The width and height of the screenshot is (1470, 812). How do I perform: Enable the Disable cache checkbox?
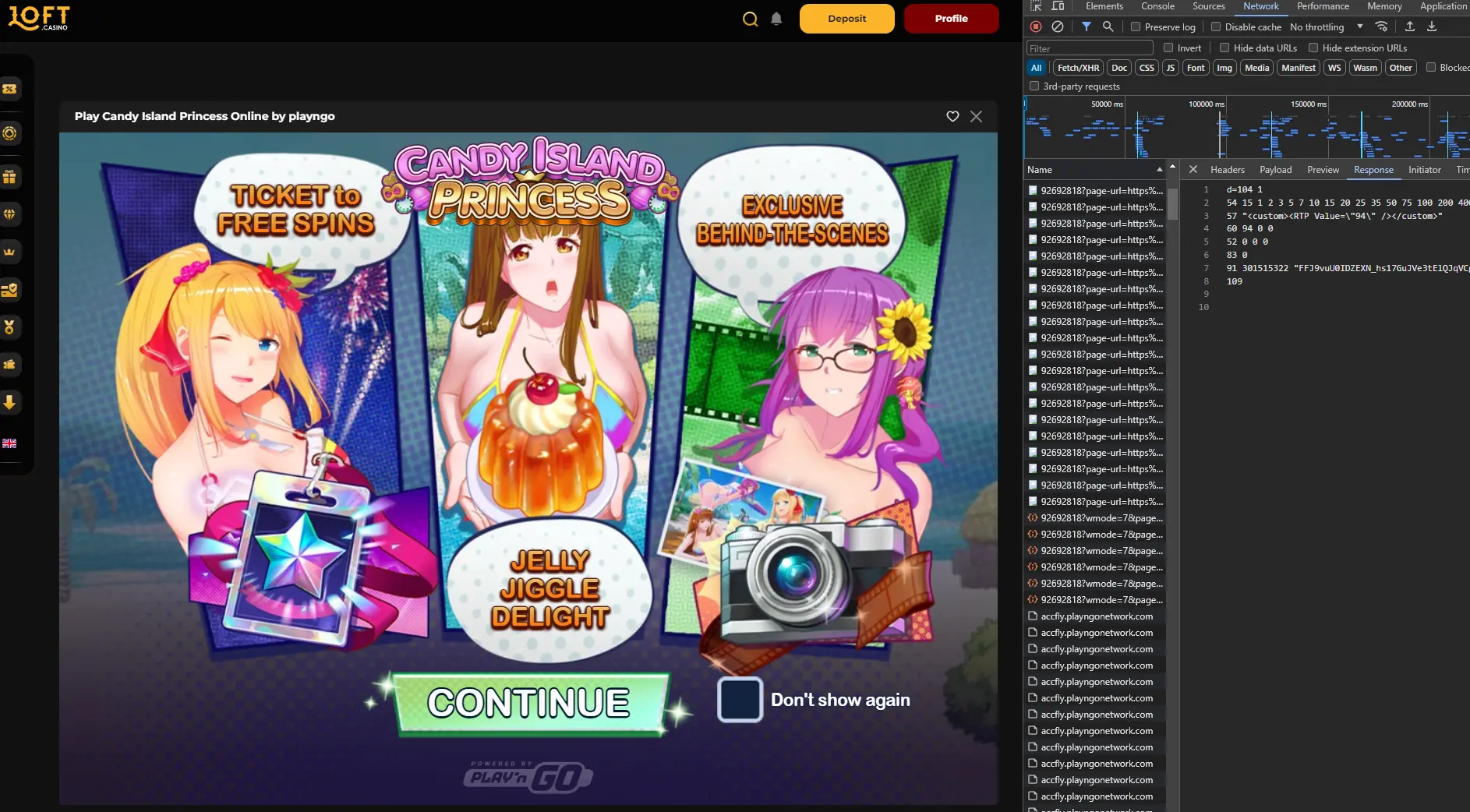click(x=1215, y=26)
